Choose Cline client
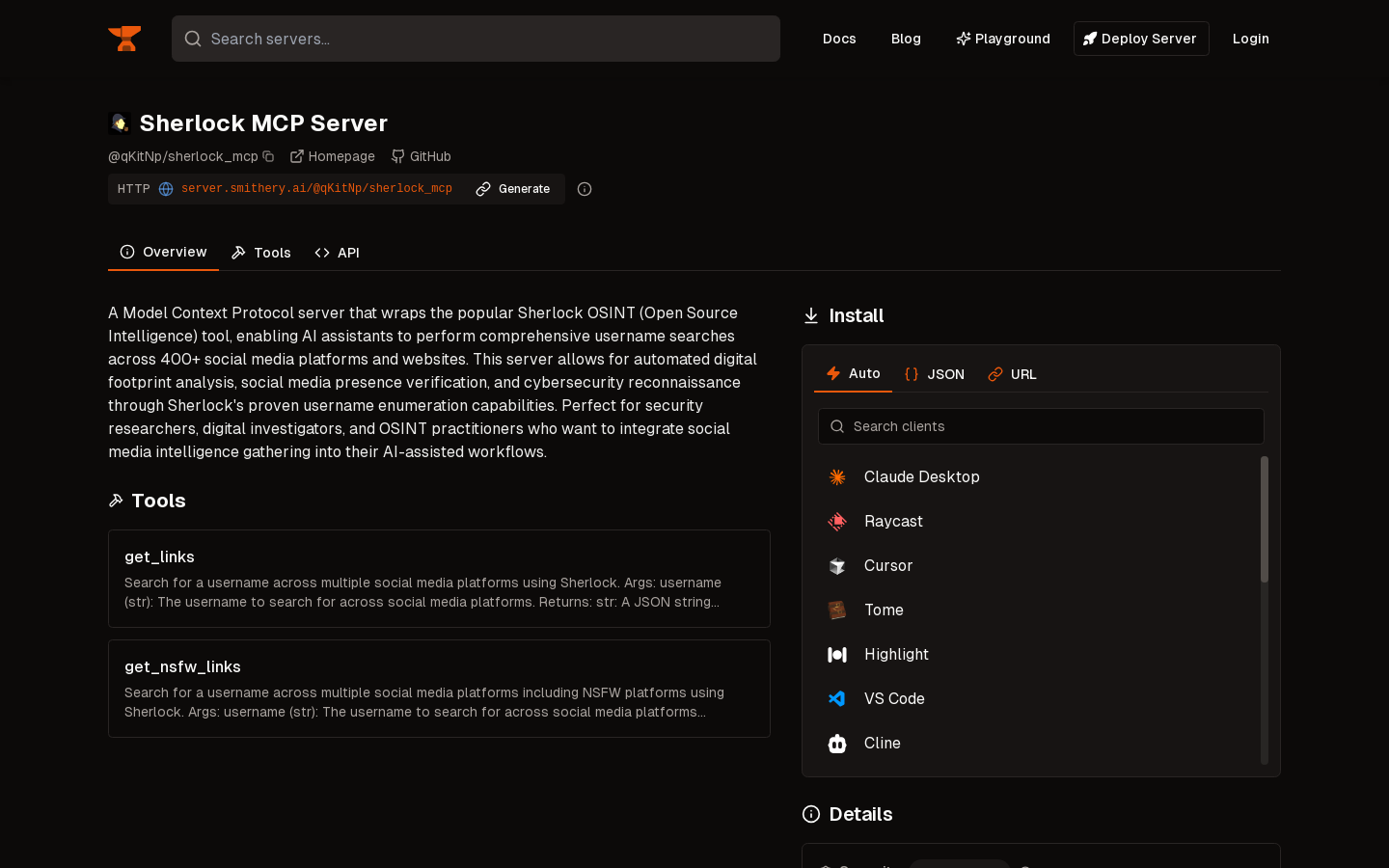Image resolution: width=1389 pixels, height=868 pixels. pos(1036,743)
